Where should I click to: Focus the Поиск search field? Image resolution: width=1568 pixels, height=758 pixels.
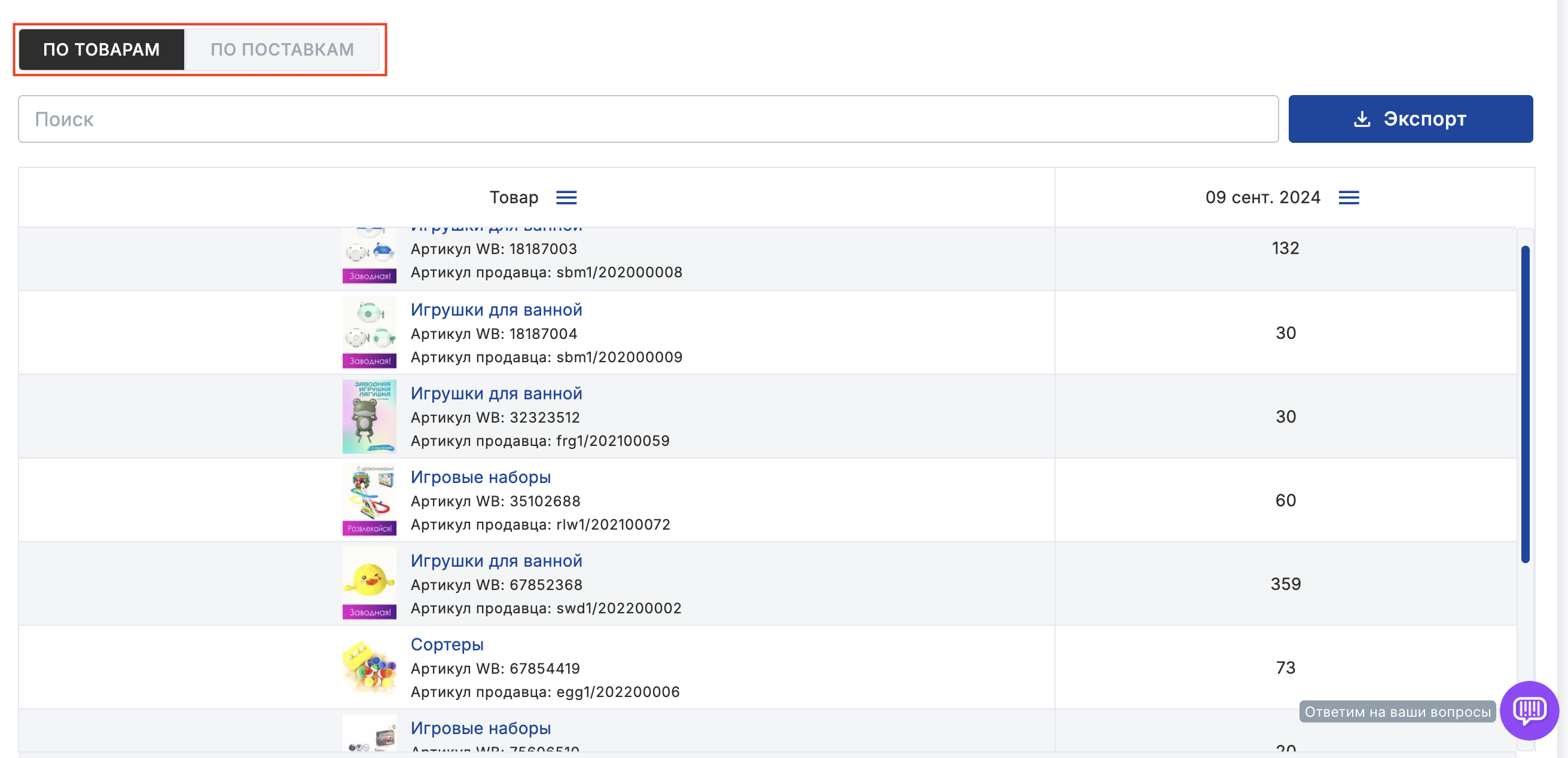coord(648,119)
